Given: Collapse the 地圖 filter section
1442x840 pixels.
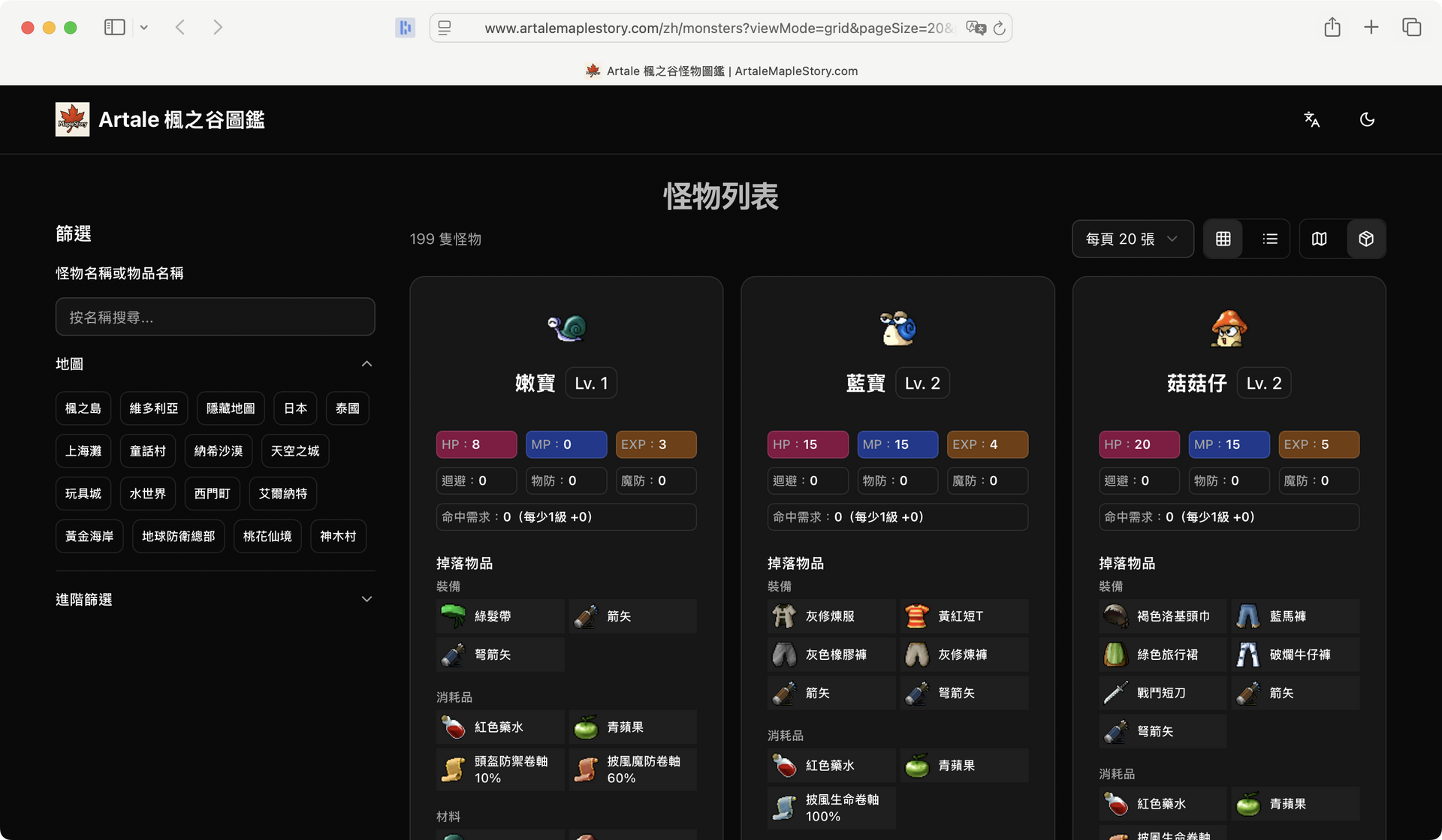Looking at the screenshot, I should (x=367, y=364).
